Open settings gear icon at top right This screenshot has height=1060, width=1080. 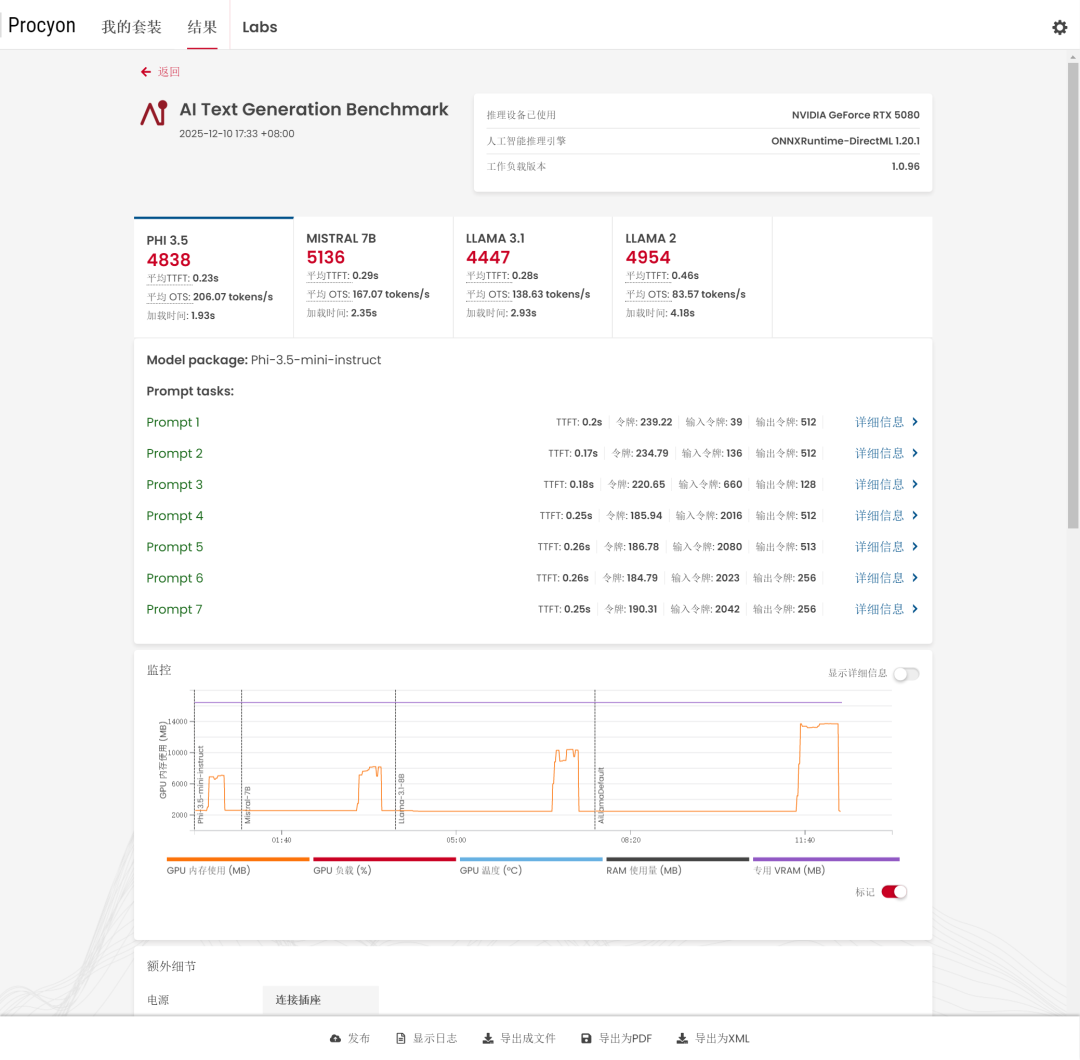[1059, 28]
